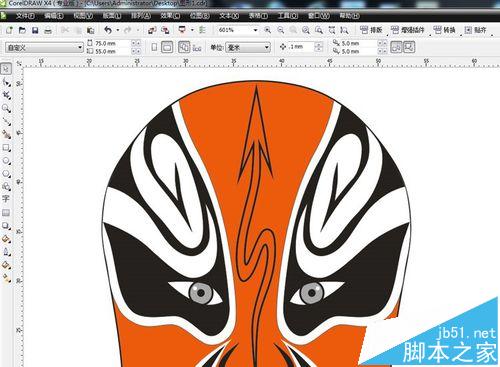
Task: Click the Zoom Out icon
Action: (281, 30)
